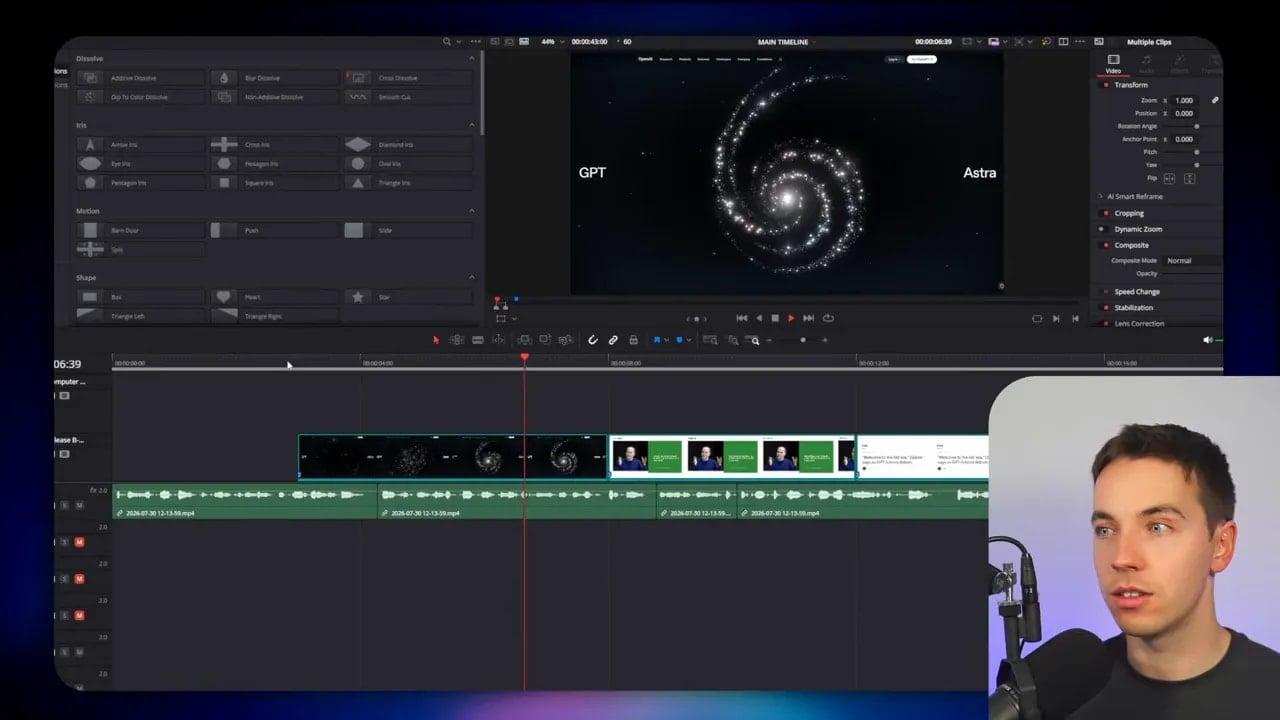1280x720 pixels.
Task: Select the Split transition icon
Action: [x=90, y=249]
